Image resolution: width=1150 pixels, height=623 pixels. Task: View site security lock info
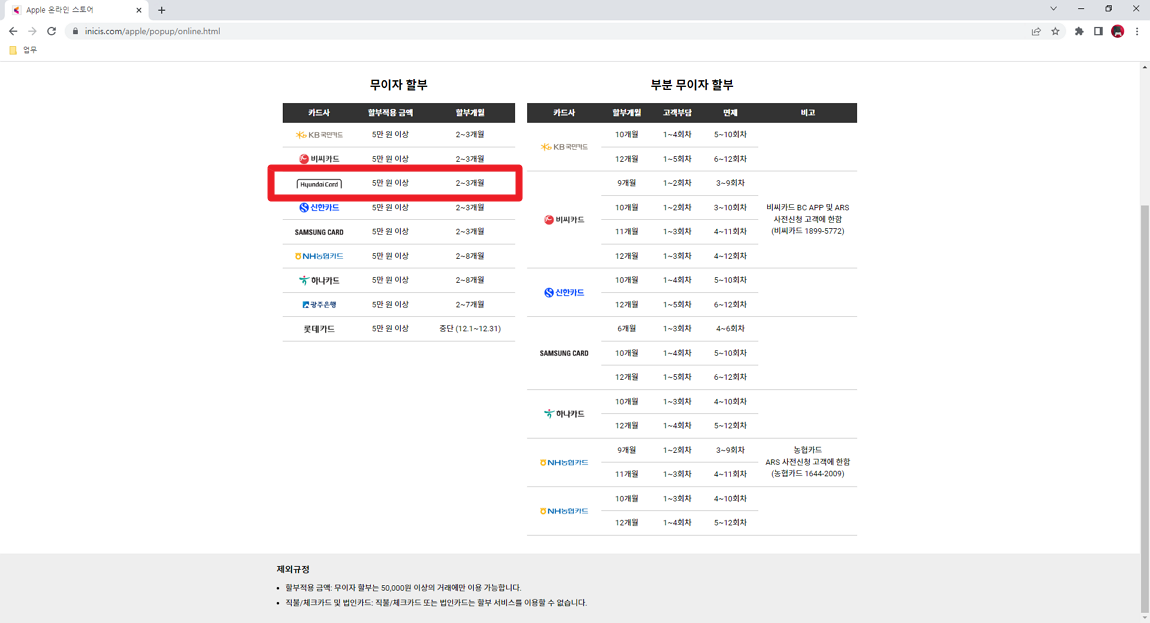coord(75,31)
